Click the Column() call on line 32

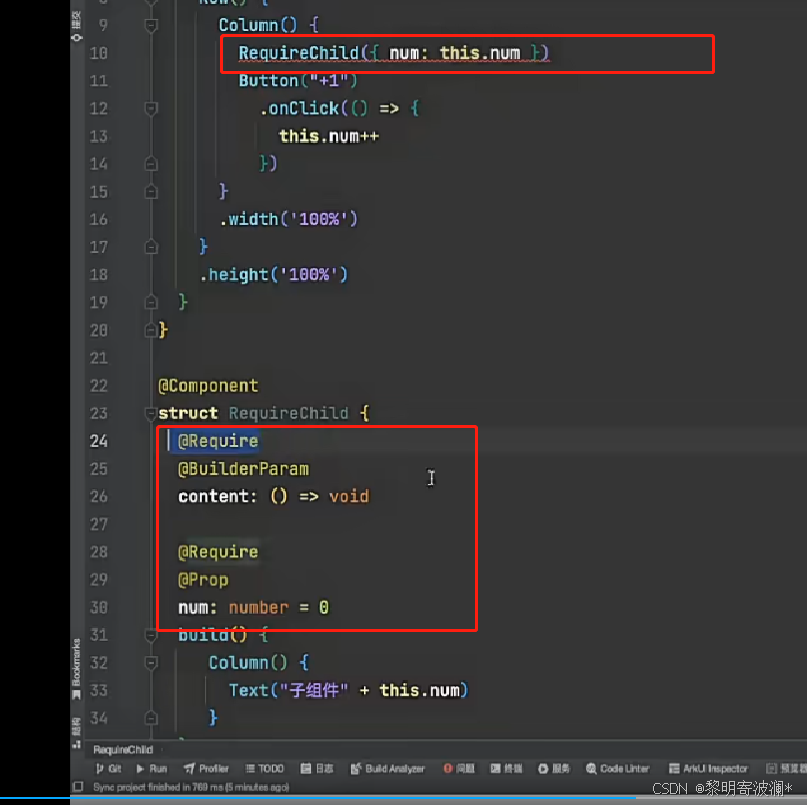tap(248, 663)
